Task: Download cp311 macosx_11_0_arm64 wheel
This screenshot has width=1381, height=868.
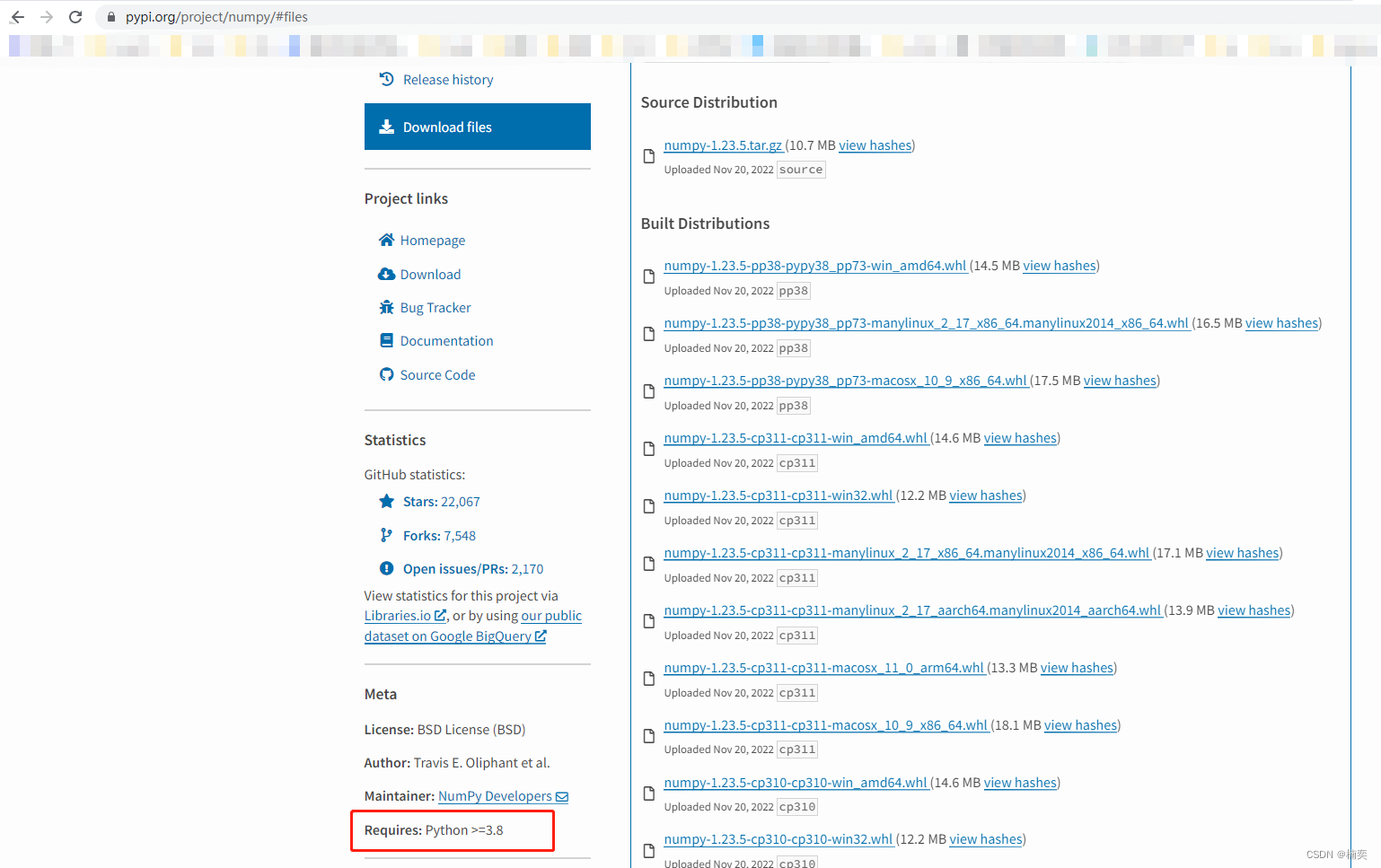Action: 824,668
